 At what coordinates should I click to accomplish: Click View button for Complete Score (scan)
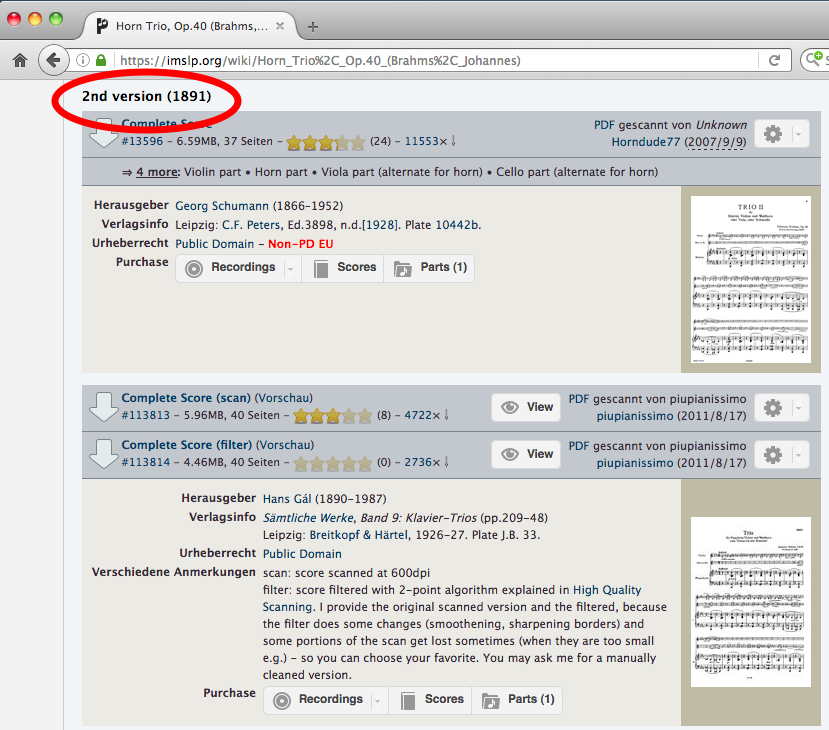pos(526,407)
